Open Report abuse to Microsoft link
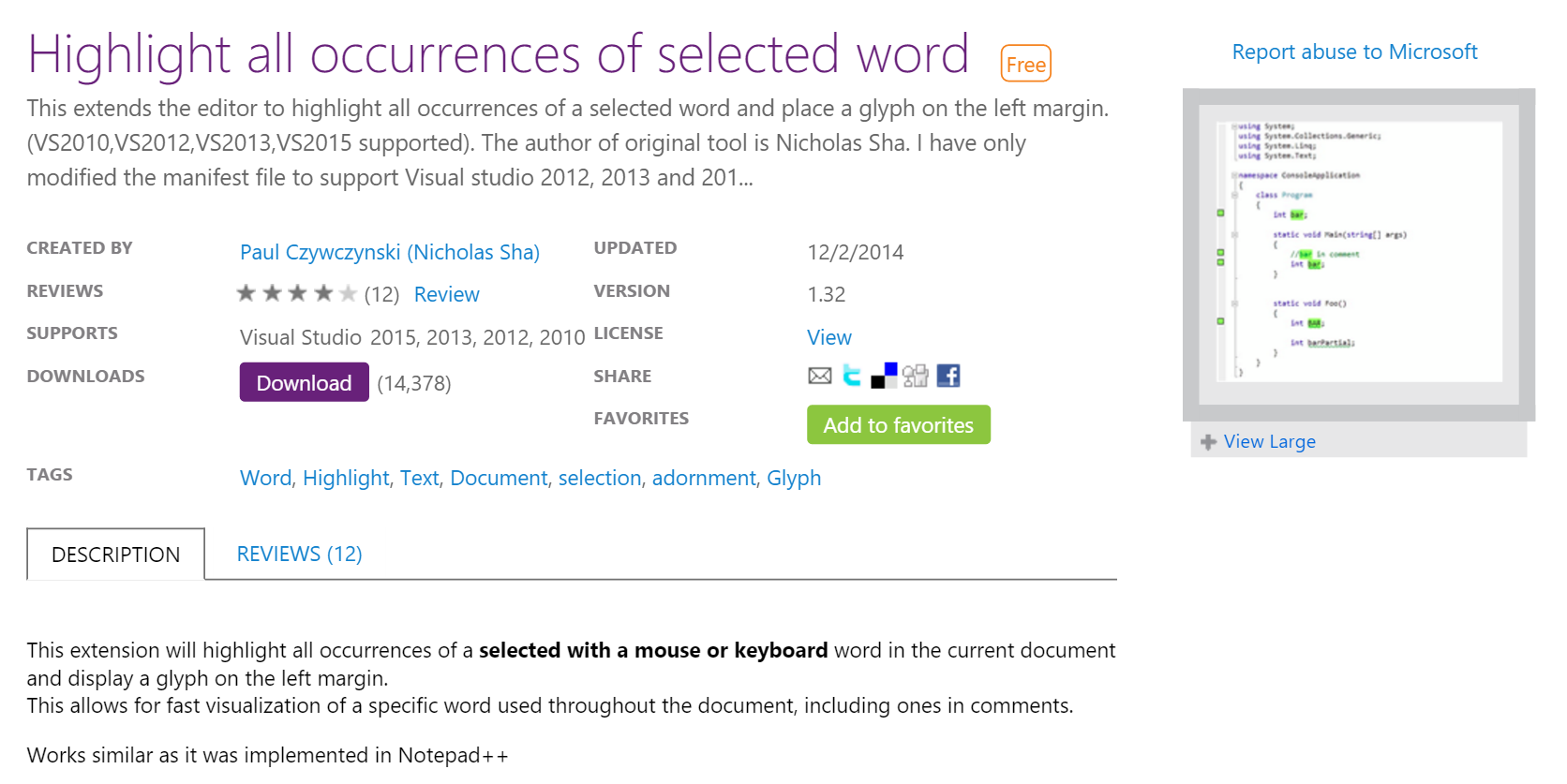This screenshot has height=784, width=1567. 1354,52
